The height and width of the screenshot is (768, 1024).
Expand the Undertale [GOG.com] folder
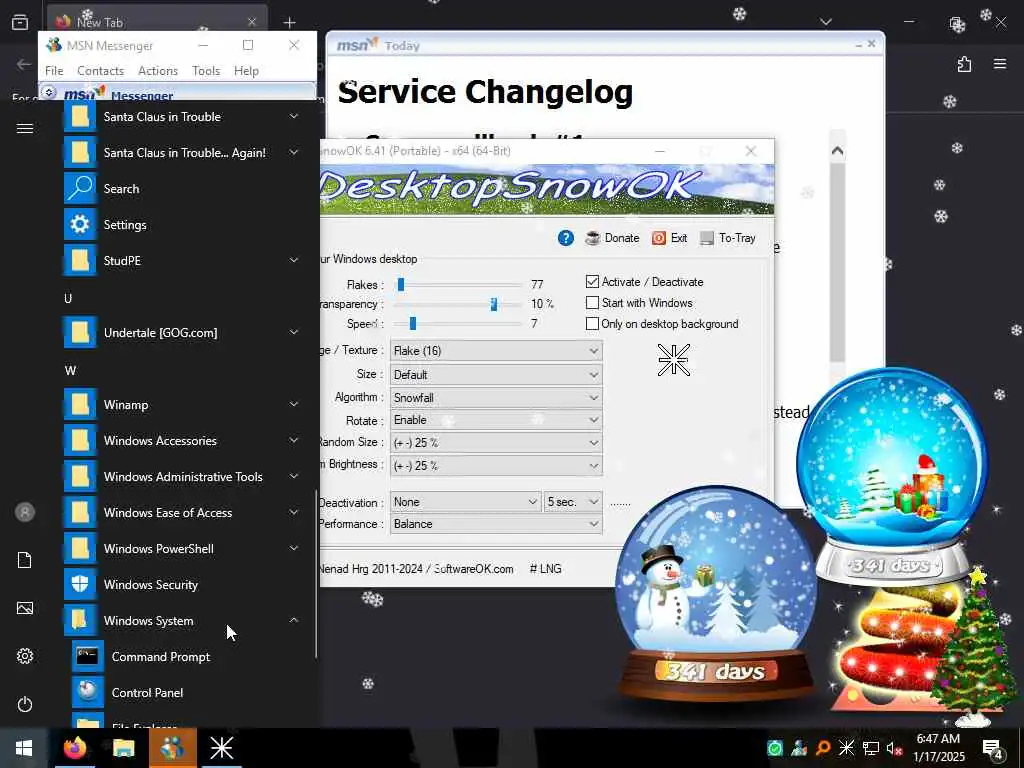coord(294,332)
